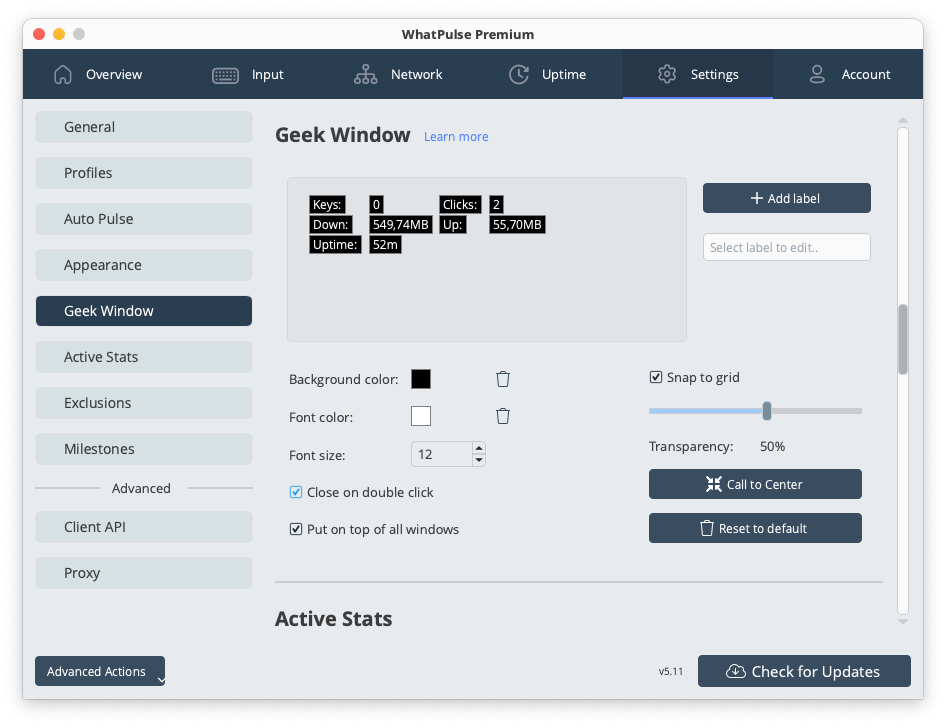The height and width of the screenshot is (726, 946).
Task: Open the background color swatch picker
Action: pyautogui.click(x=421, y=379)
